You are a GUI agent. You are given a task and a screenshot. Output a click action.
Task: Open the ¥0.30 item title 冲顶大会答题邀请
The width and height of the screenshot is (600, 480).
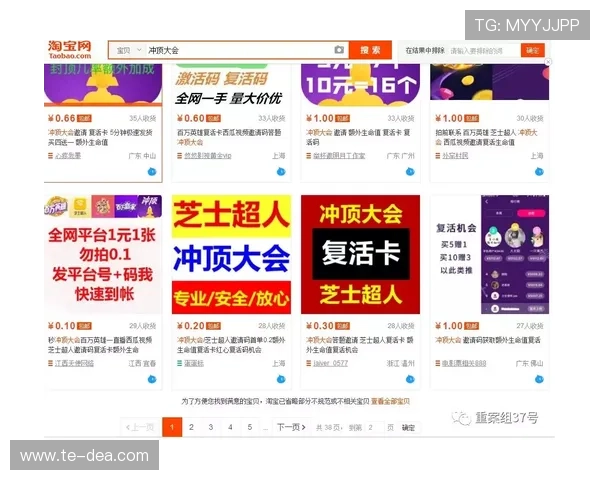pos(360,344)
